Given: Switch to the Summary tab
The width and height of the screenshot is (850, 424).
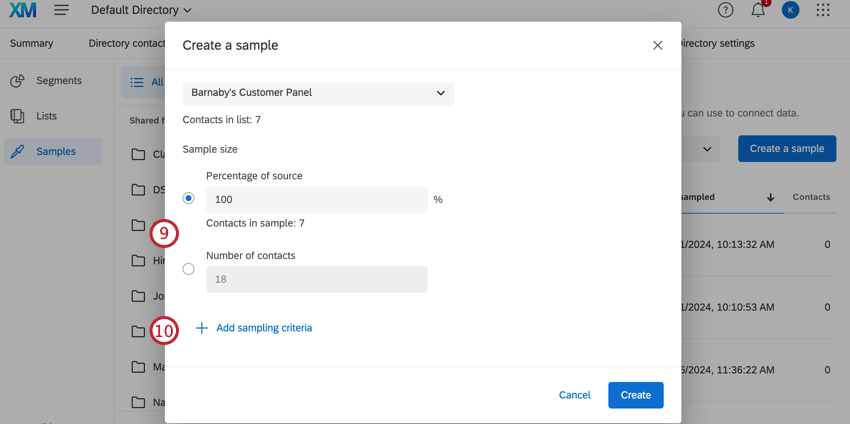Looking at the screenshot, I should tap(32, 43).
